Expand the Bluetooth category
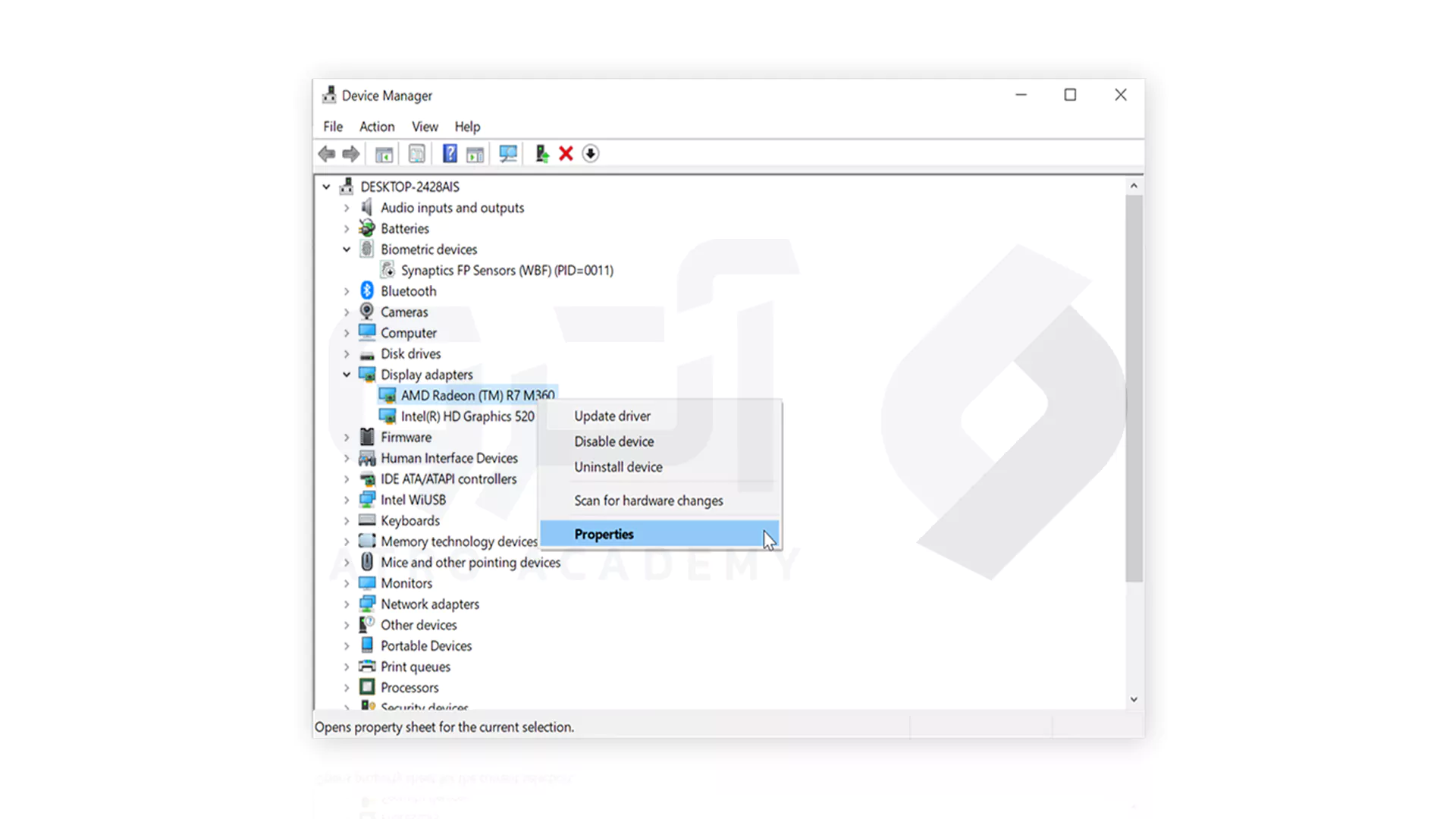Viewport: 1456px width, 819px height. pyautogui.click(x=347, y=291)
